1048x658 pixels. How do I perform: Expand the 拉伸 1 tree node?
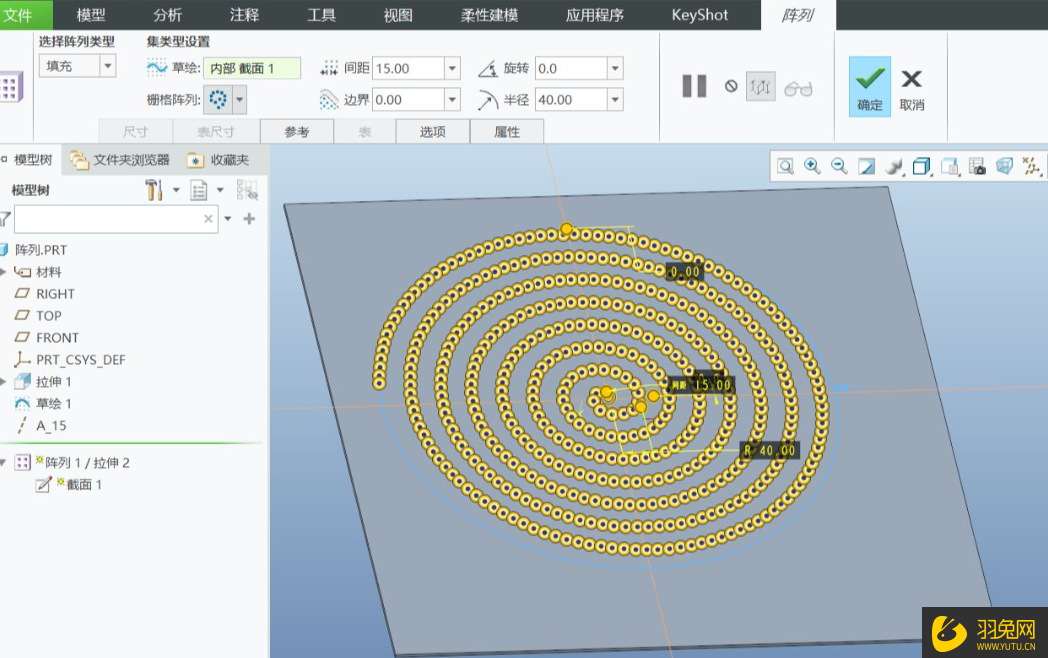tap(5, 382)
